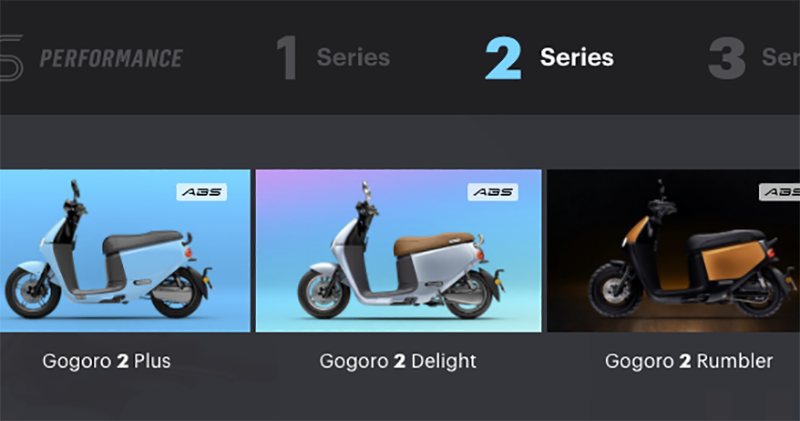Click the outlined S logo icon

[x=11, y=58]
